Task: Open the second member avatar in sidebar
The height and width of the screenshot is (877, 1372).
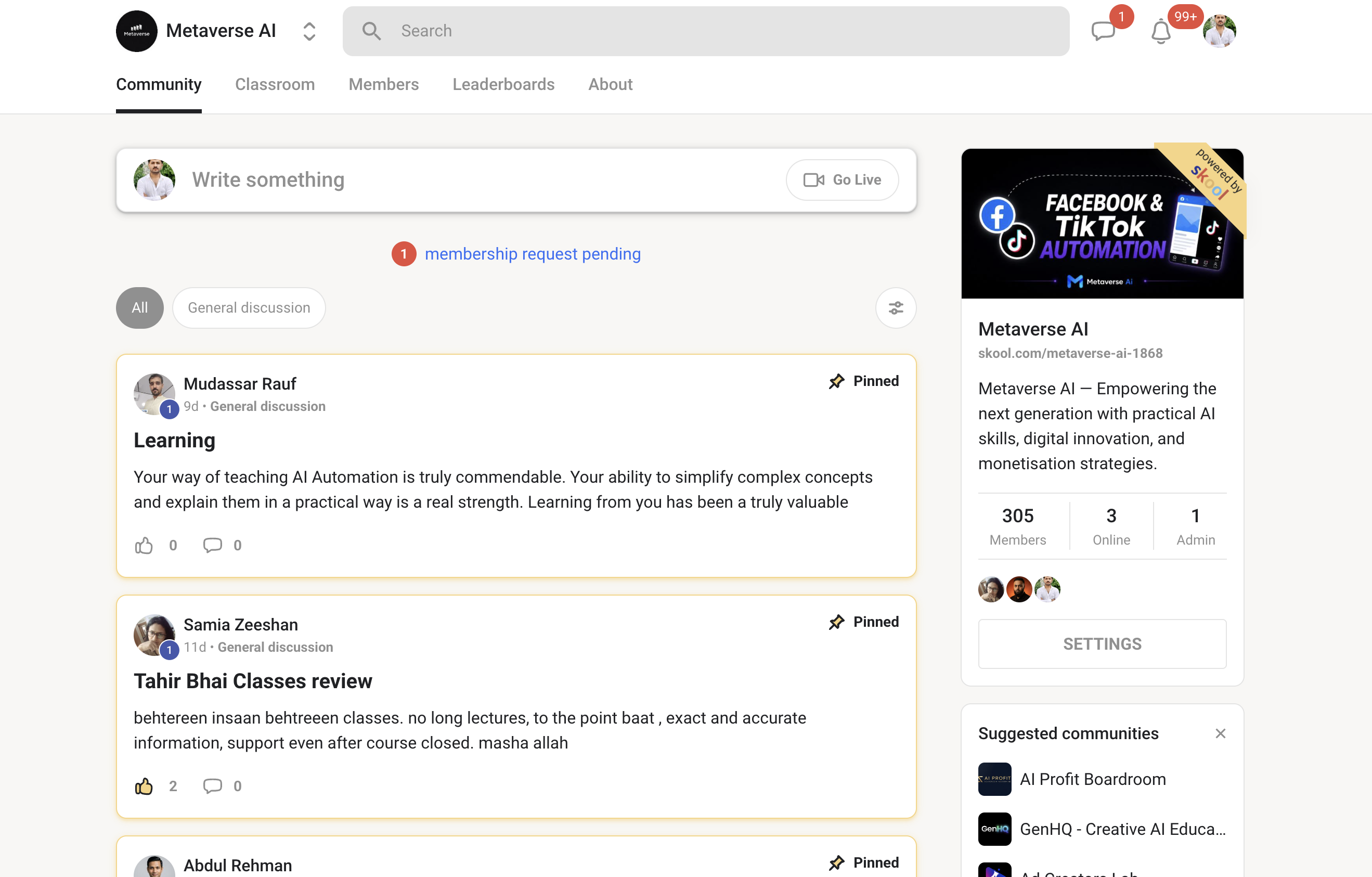Action: (x=1019, y=589)
